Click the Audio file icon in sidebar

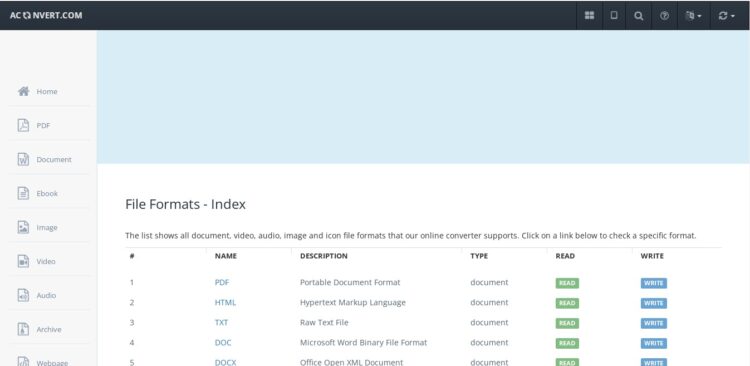coord(23,295)
